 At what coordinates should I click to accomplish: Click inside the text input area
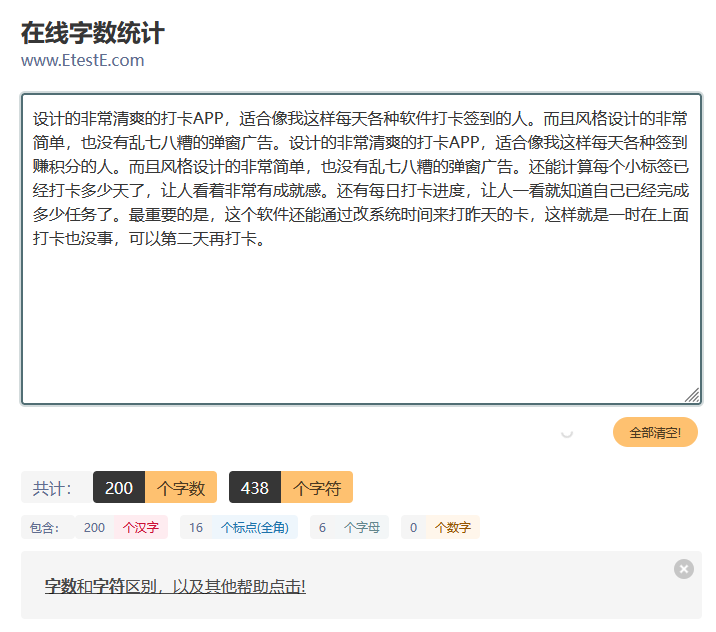[x=361, y=249]
